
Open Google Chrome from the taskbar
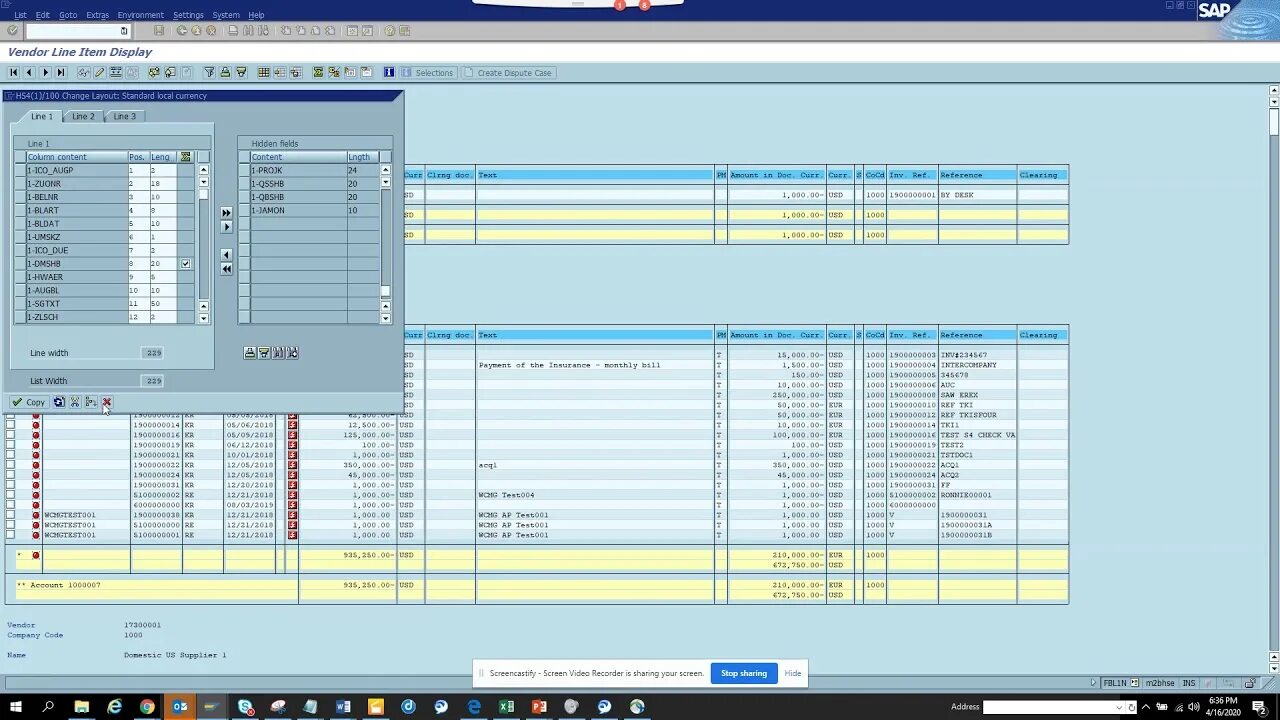(x=147, y=707)
